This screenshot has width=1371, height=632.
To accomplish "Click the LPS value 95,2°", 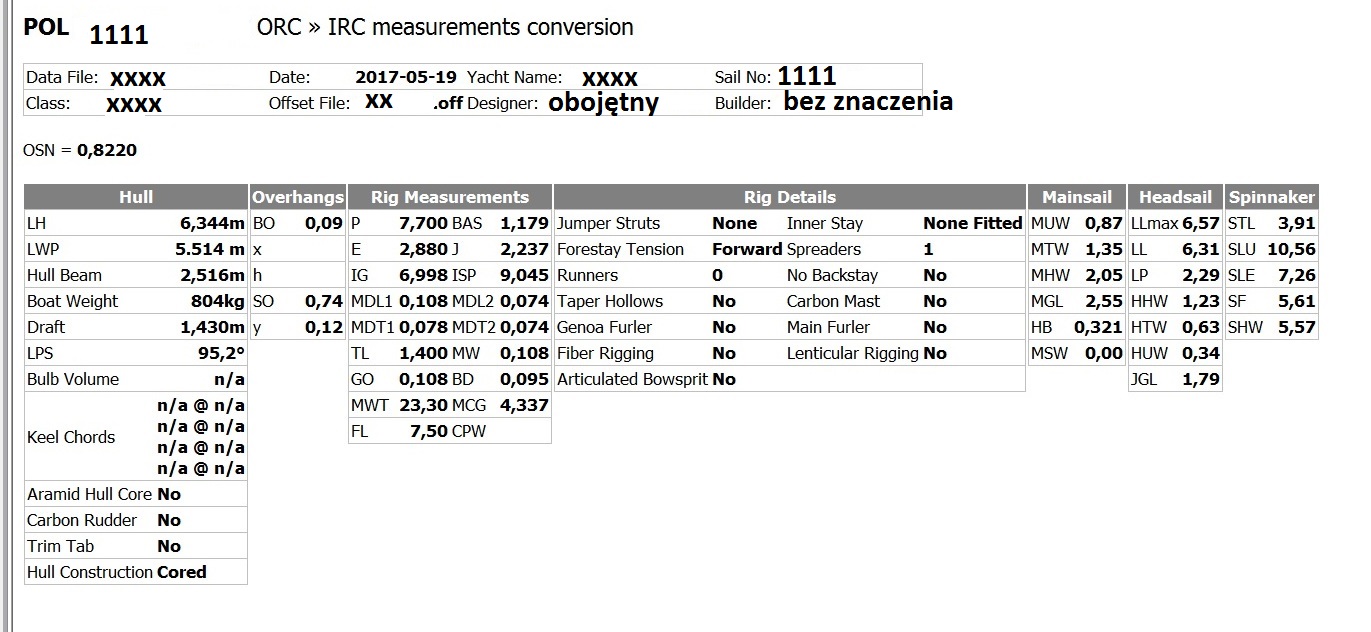I will click(221, 353).
